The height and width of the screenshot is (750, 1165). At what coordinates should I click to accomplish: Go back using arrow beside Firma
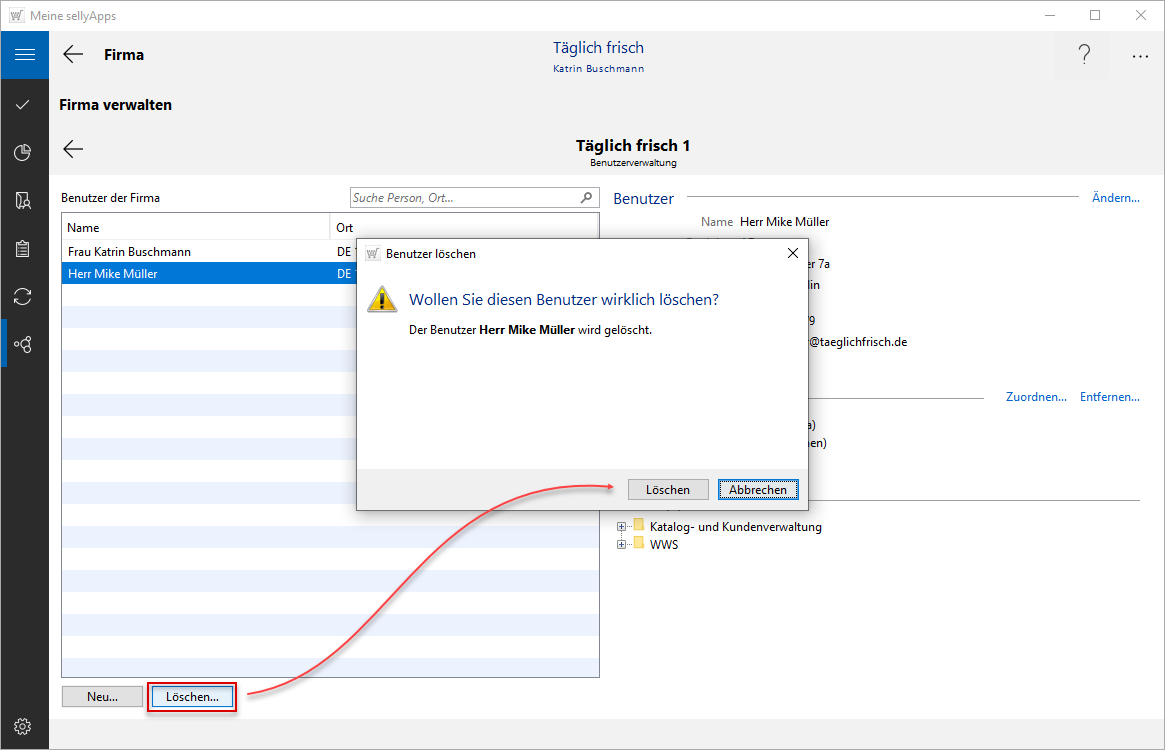coord(73,55)
